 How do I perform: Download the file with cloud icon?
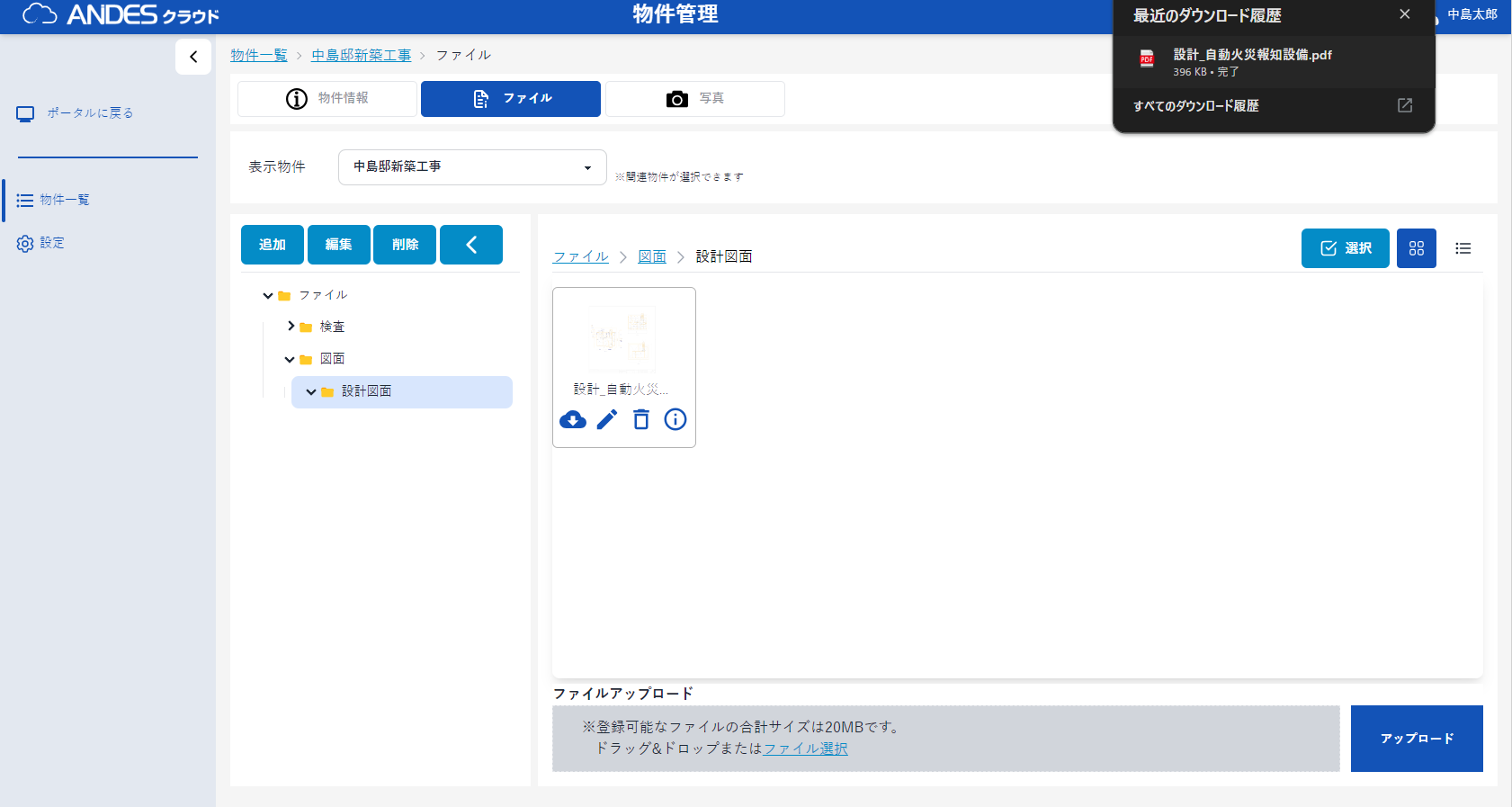click(x=573, y=420)
